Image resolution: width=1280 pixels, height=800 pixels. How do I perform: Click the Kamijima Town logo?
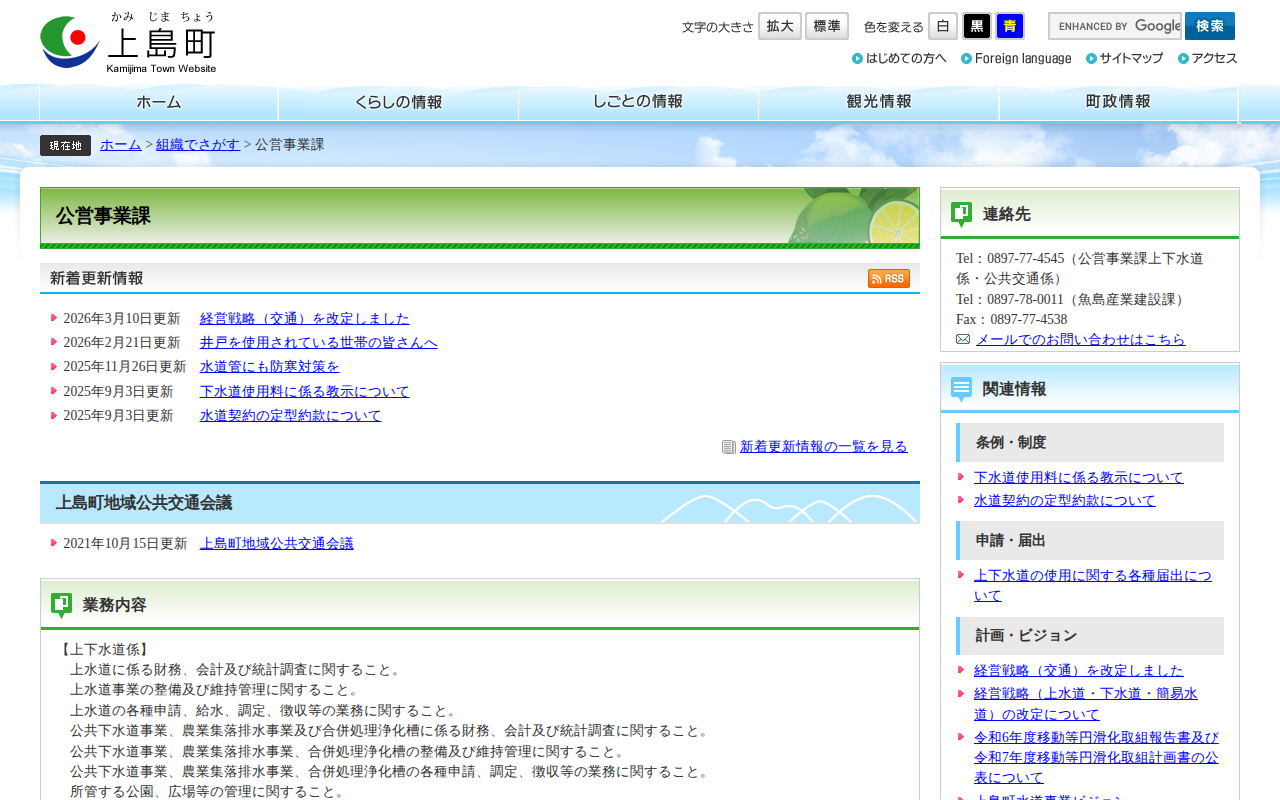[128, 42]
